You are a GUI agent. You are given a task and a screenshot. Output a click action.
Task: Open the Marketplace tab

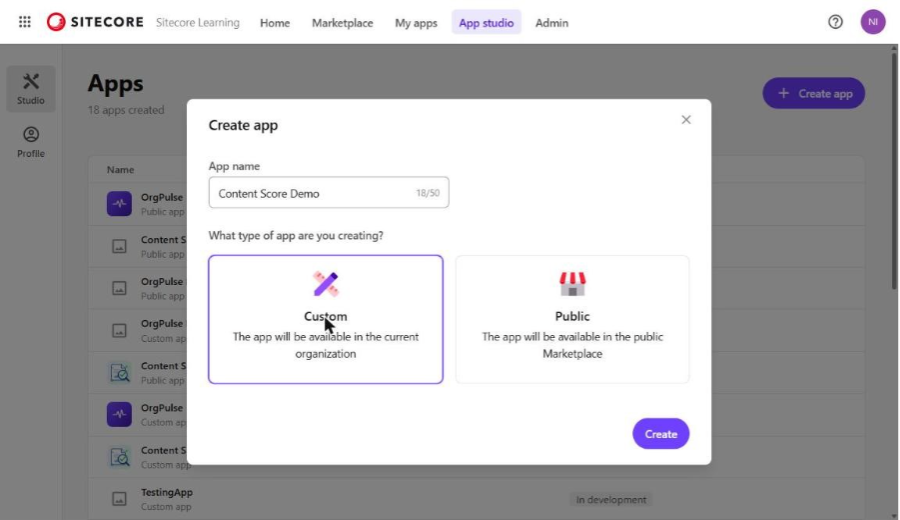[x=343, y=23]
